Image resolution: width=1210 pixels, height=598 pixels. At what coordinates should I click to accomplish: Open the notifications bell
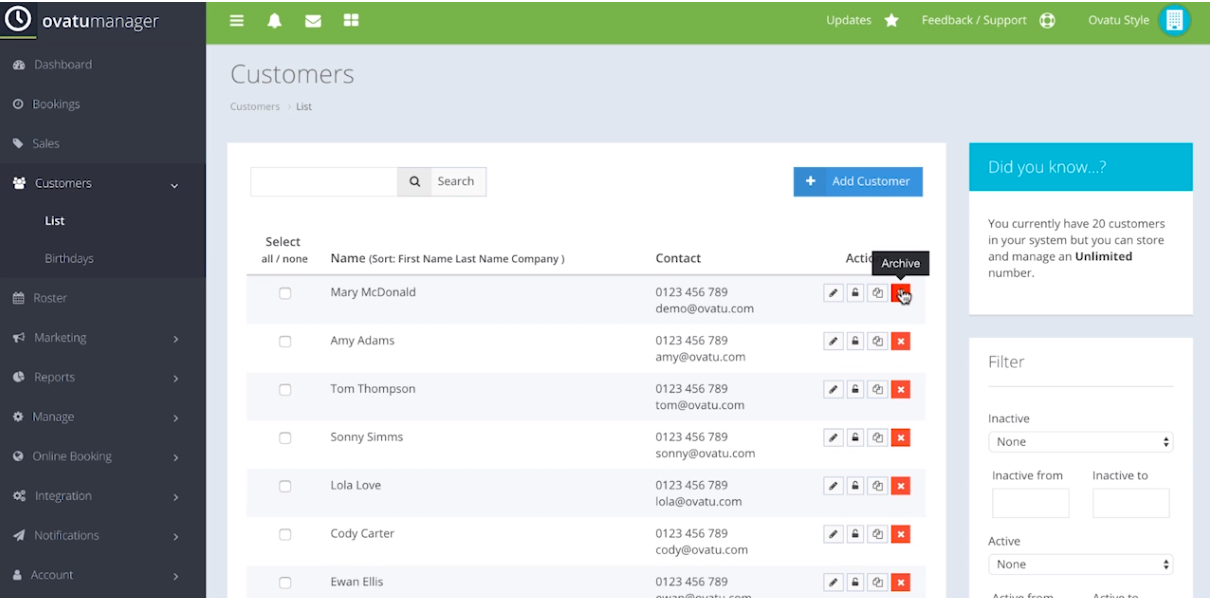(274, 21)
